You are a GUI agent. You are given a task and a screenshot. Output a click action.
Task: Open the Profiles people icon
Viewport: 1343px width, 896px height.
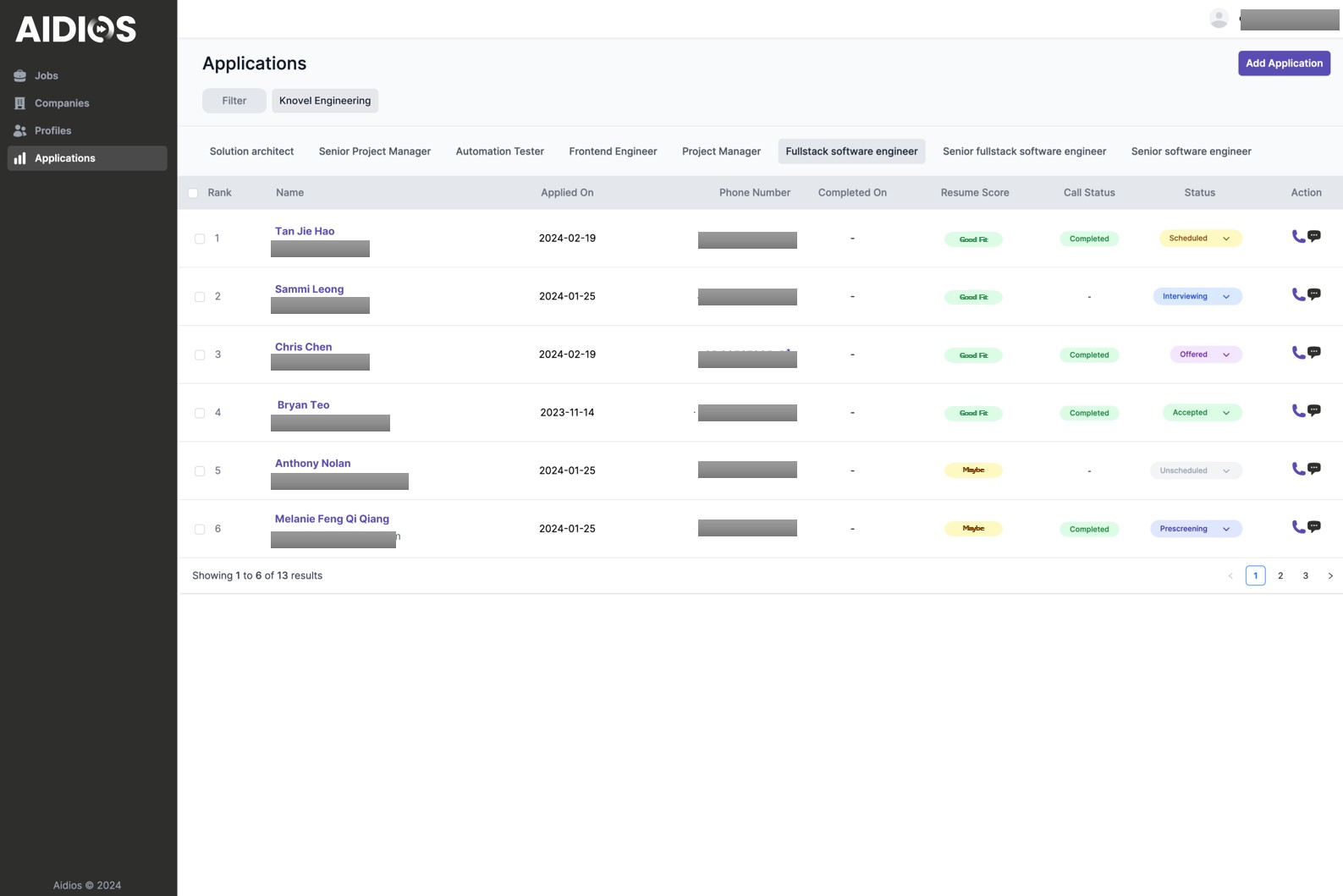(20, 131)
